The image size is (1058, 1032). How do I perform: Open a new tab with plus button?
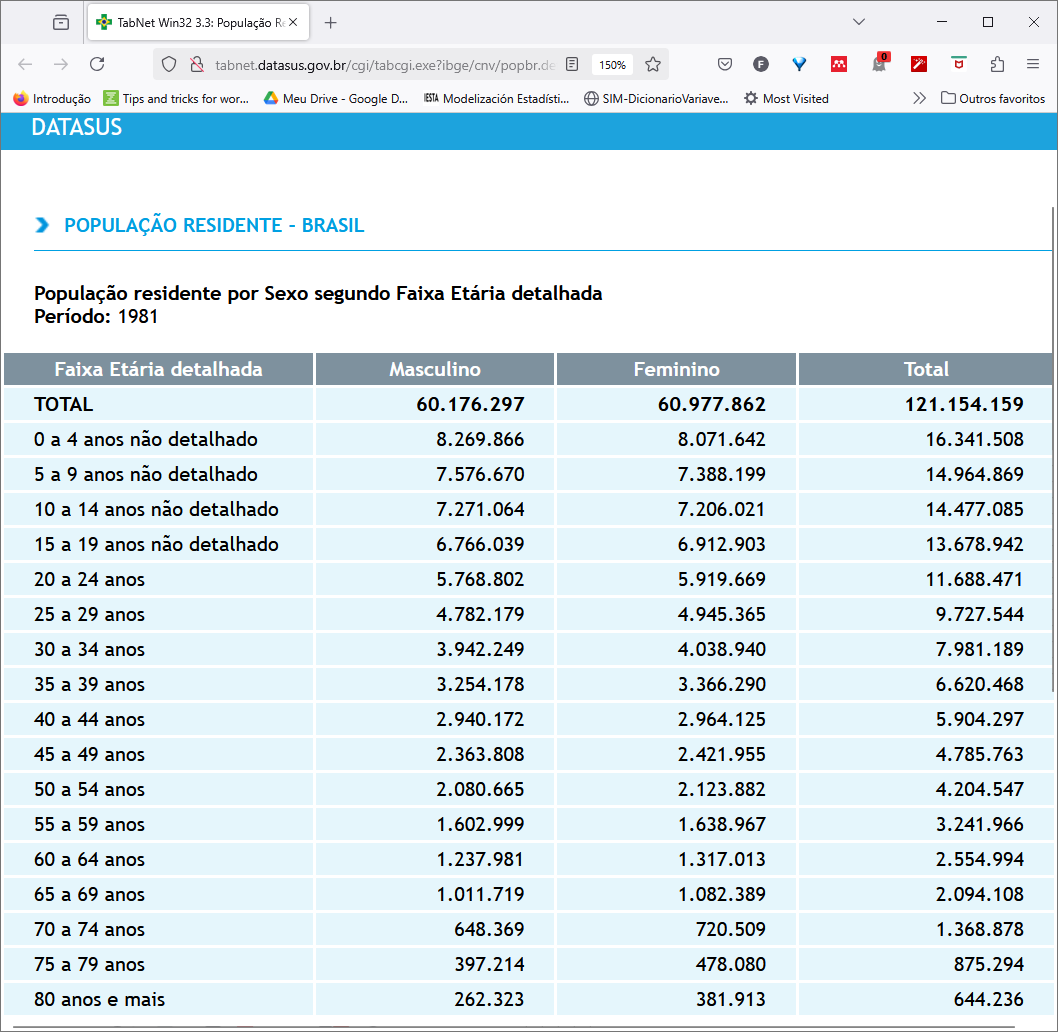coord(331,22)
